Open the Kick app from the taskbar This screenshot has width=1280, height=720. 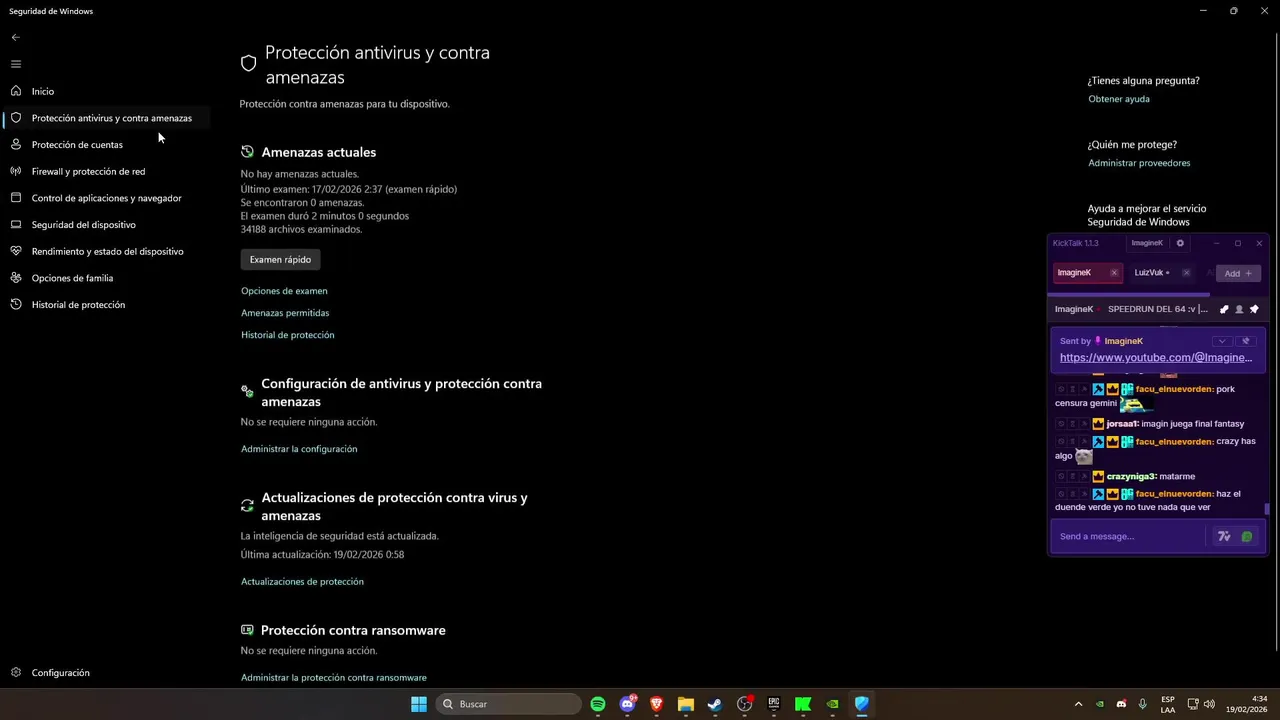tap(803, 704)
